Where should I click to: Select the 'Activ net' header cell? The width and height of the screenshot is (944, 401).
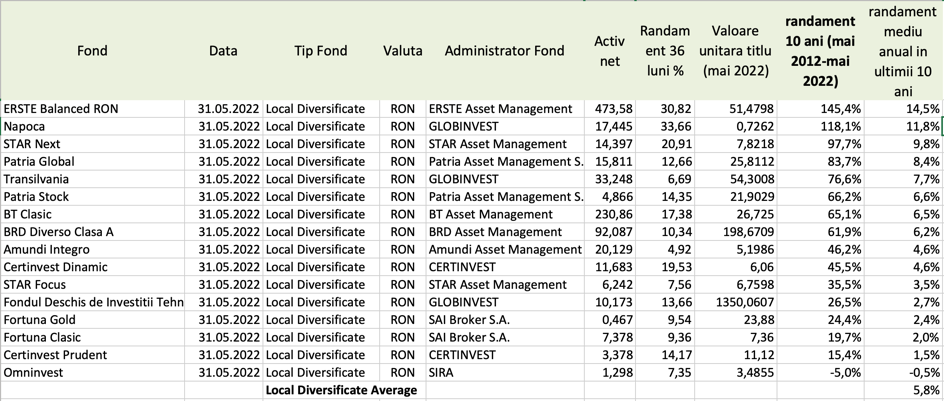609,51
